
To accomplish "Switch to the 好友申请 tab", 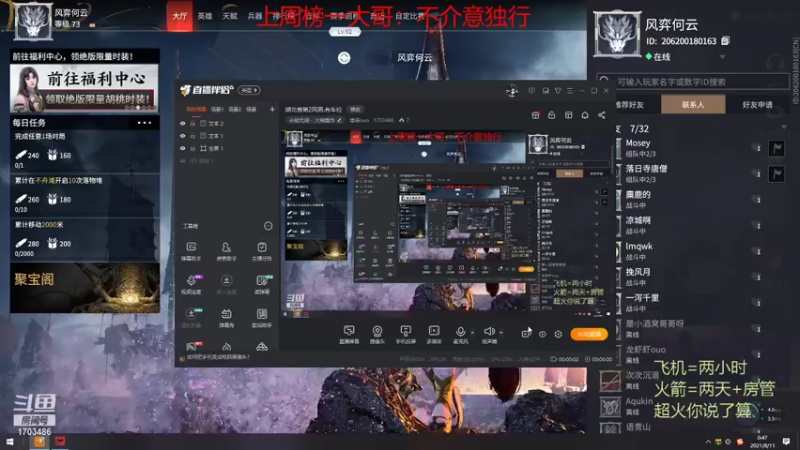I will [757, 105].
